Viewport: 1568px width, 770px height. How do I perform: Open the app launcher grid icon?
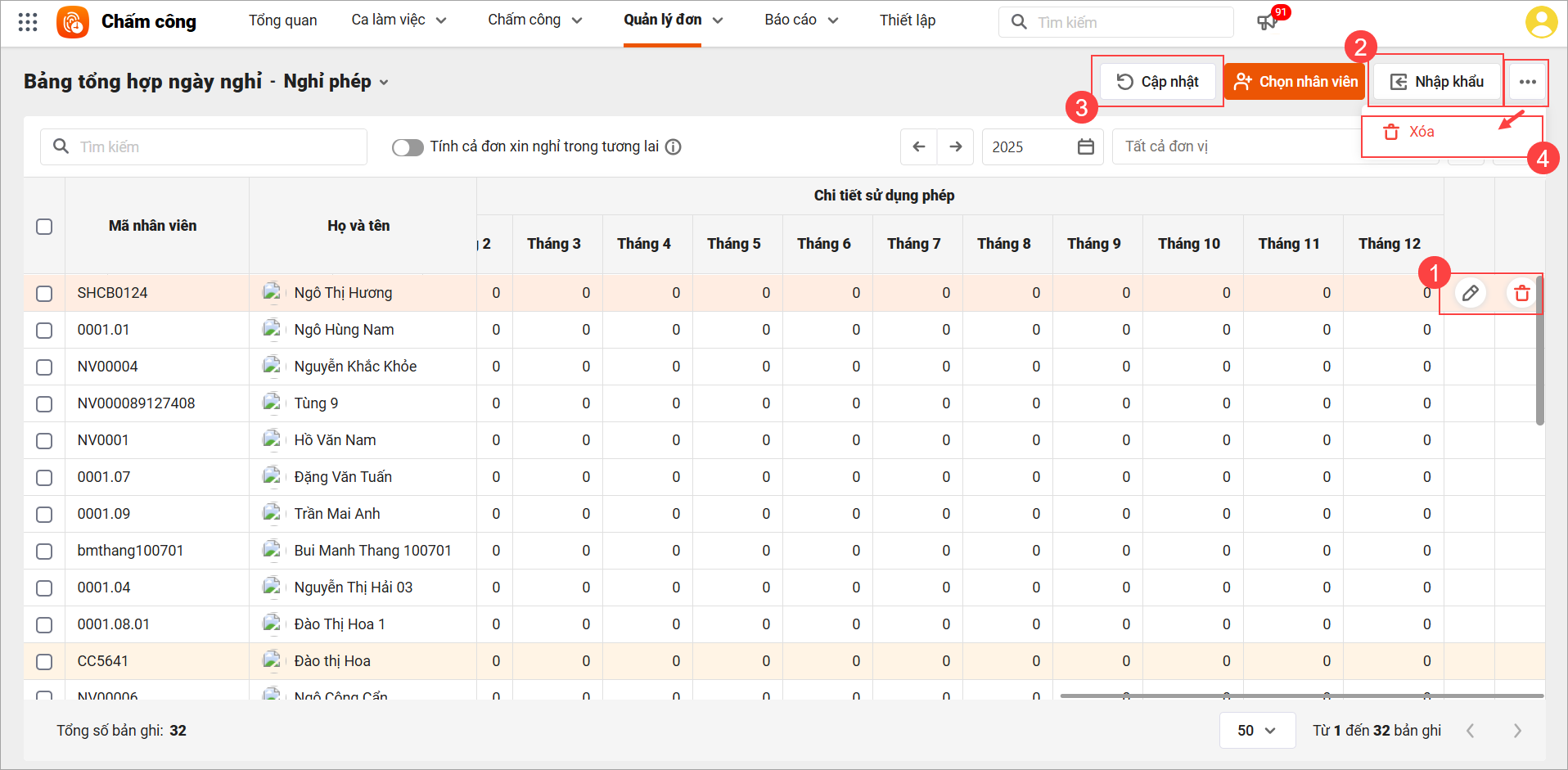pyautogui.click(x=28, y=22)
